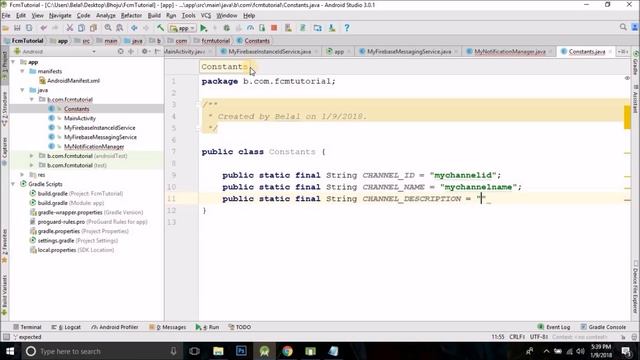Click the Photoshop taskbar icon
The height and width of the screenshot is (360, 640).
(241, 351)
